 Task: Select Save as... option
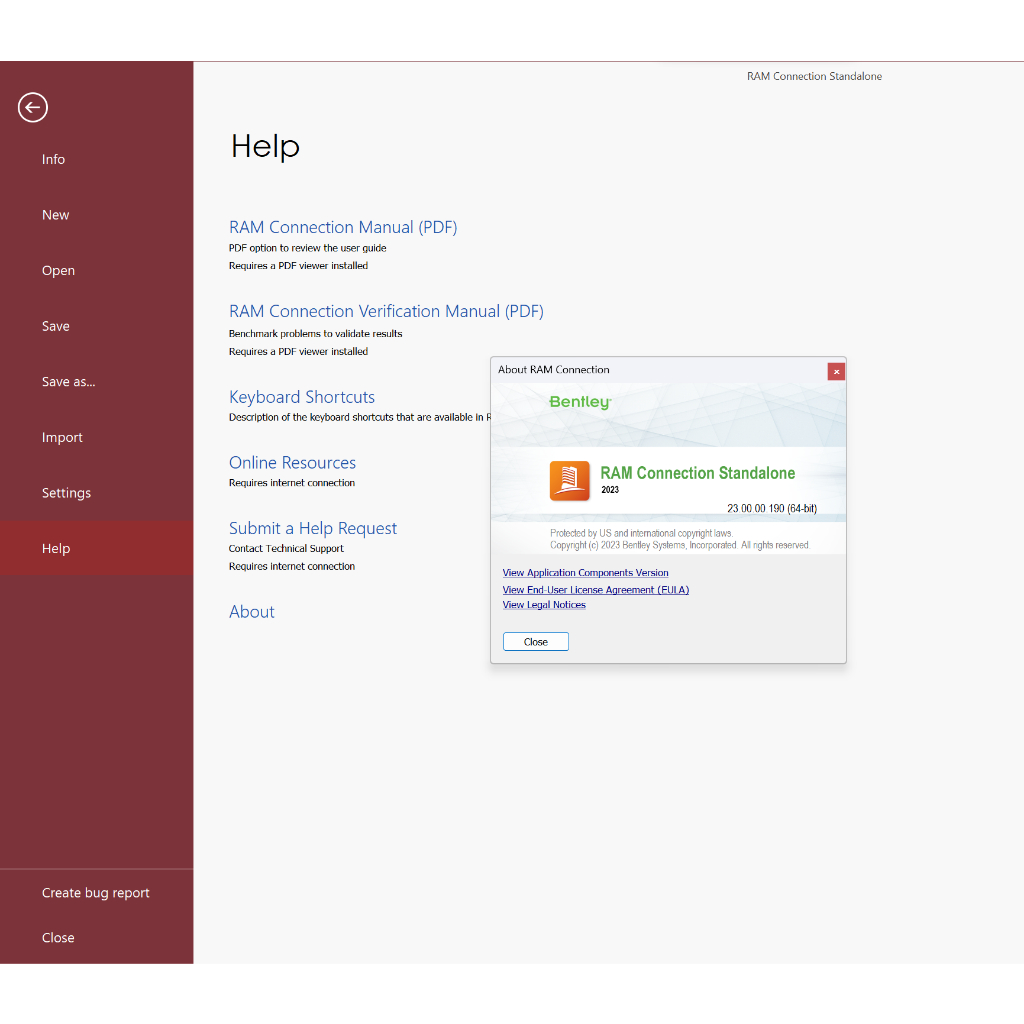pos(68,382)
